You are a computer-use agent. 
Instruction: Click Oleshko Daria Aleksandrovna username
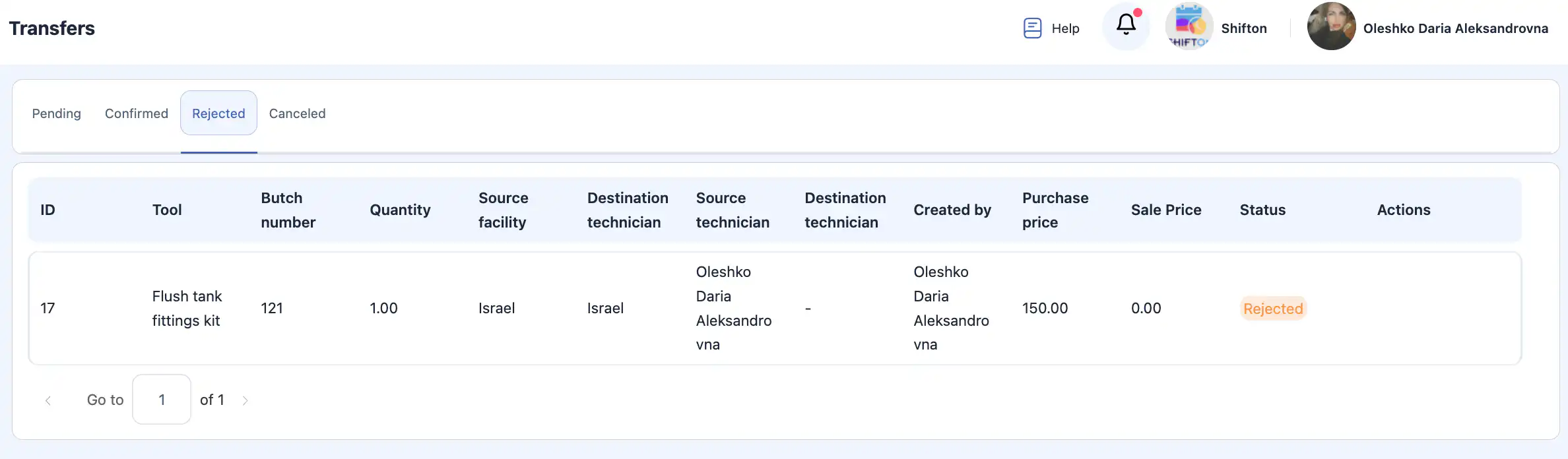1455,28
